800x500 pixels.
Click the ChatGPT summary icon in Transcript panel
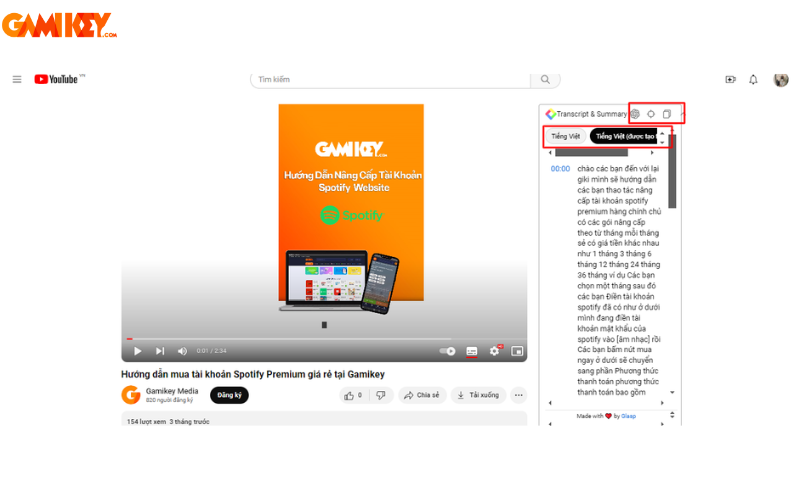pos(634,114)
